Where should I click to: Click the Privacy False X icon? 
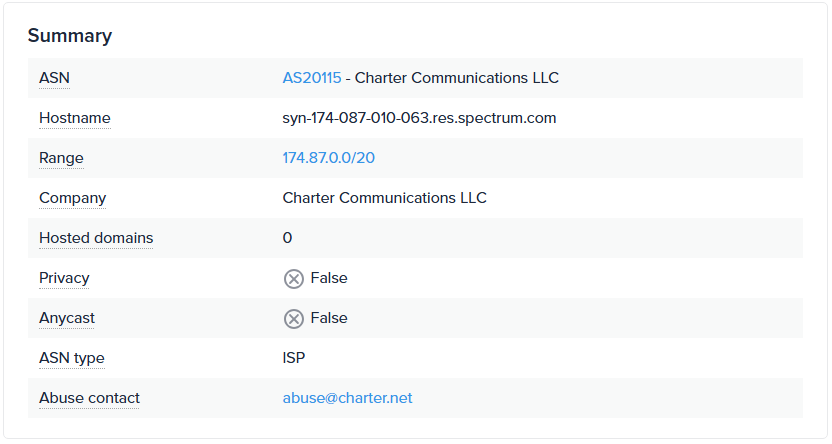293,279
